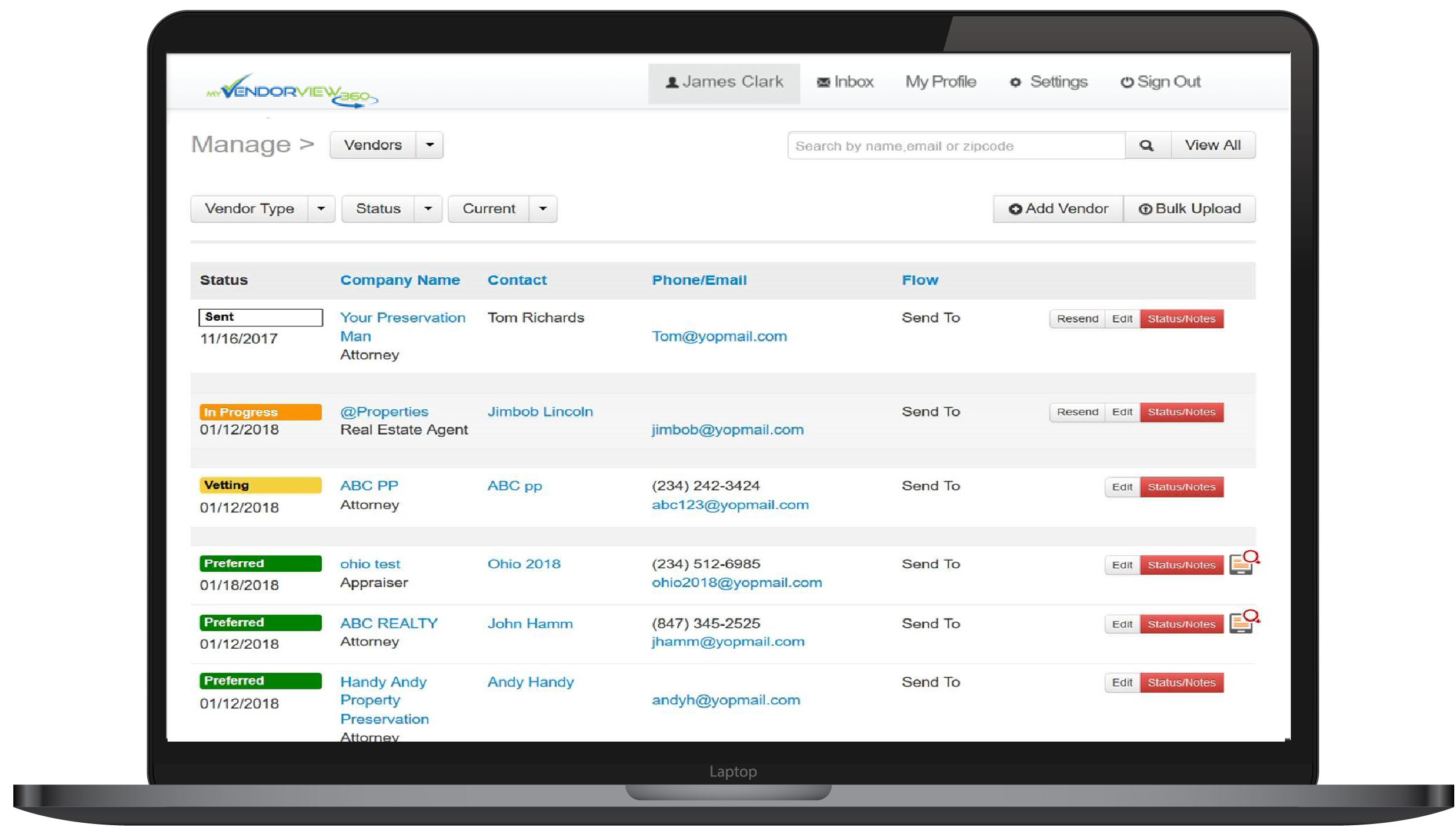Open Jimbob Lincoln contact link
This screenshot has height=828, width=1456.
(540, 412)
